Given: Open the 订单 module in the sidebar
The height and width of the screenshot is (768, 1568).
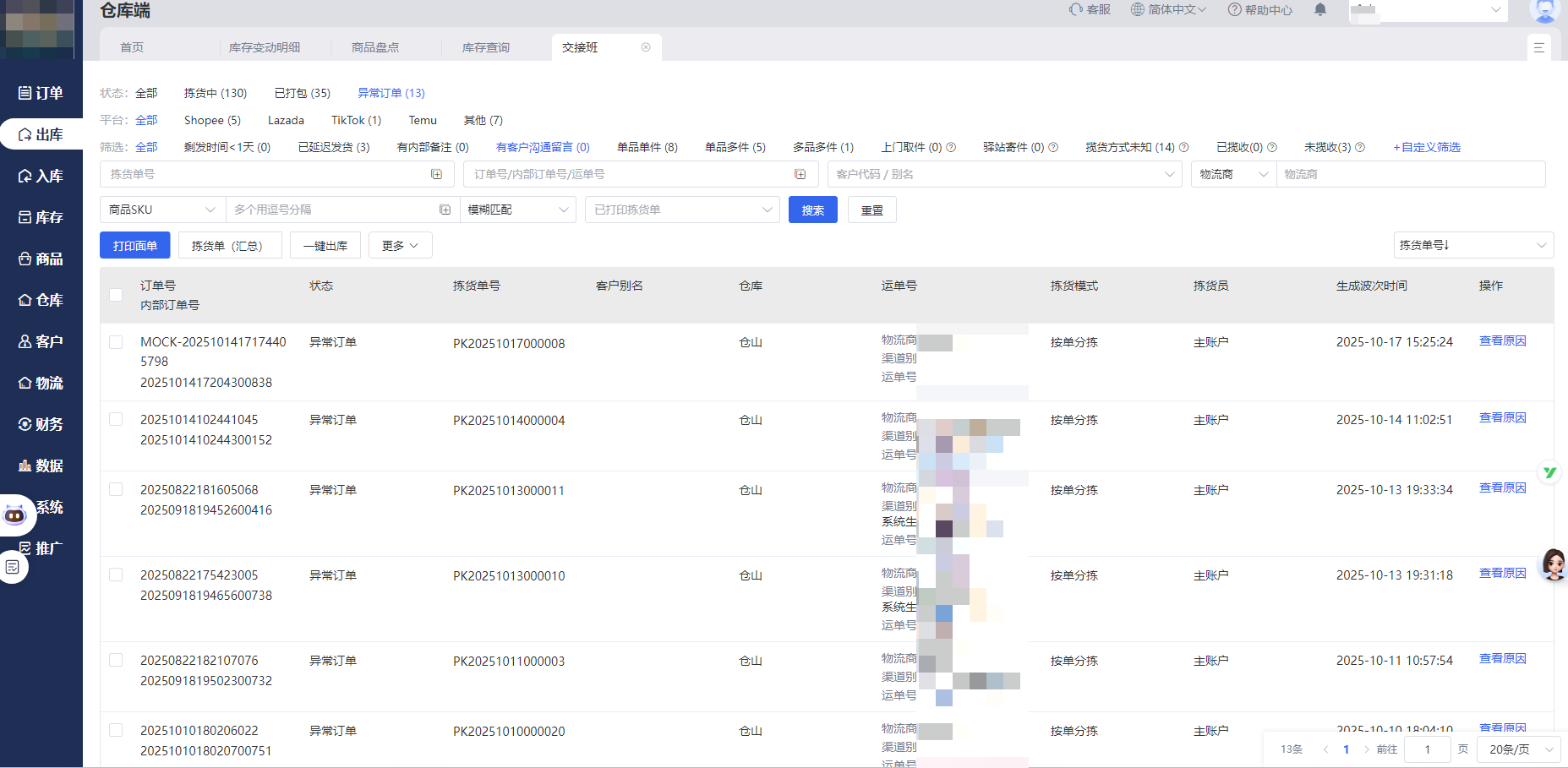Looking at the screenshot, I should click(x=41, y=93).
